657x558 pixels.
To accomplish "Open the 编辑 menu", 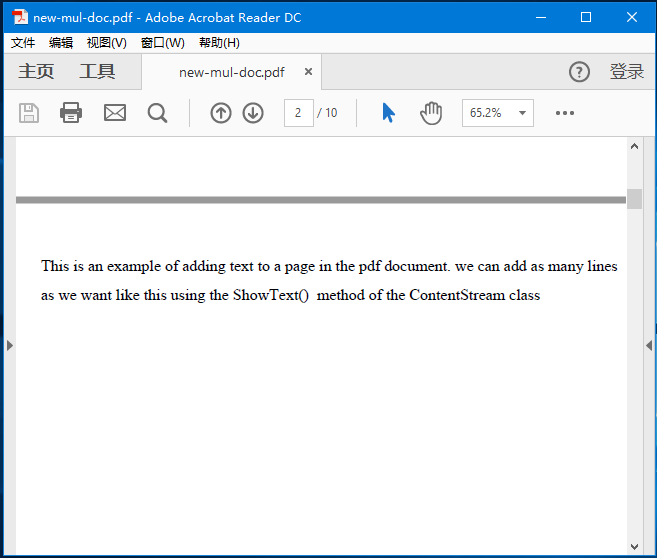I will (61, 43).
